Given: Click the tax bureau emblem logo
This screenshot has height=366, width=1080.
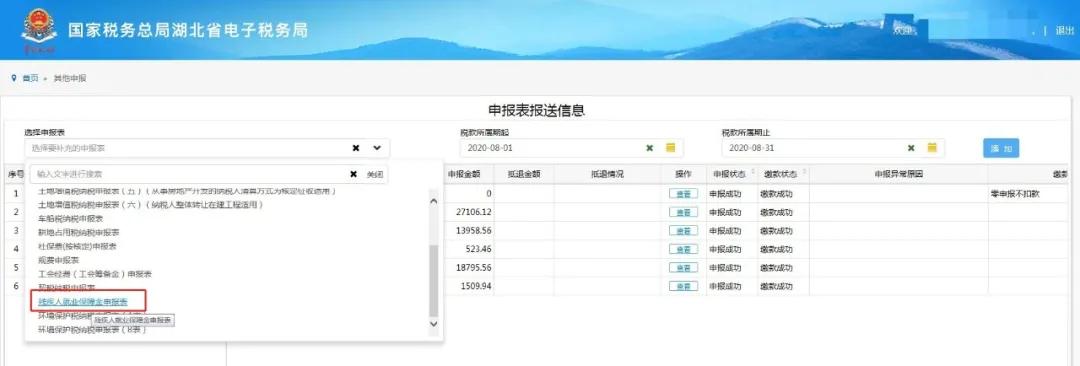Looking at the screenshot, I should click(x=39, y=31).
